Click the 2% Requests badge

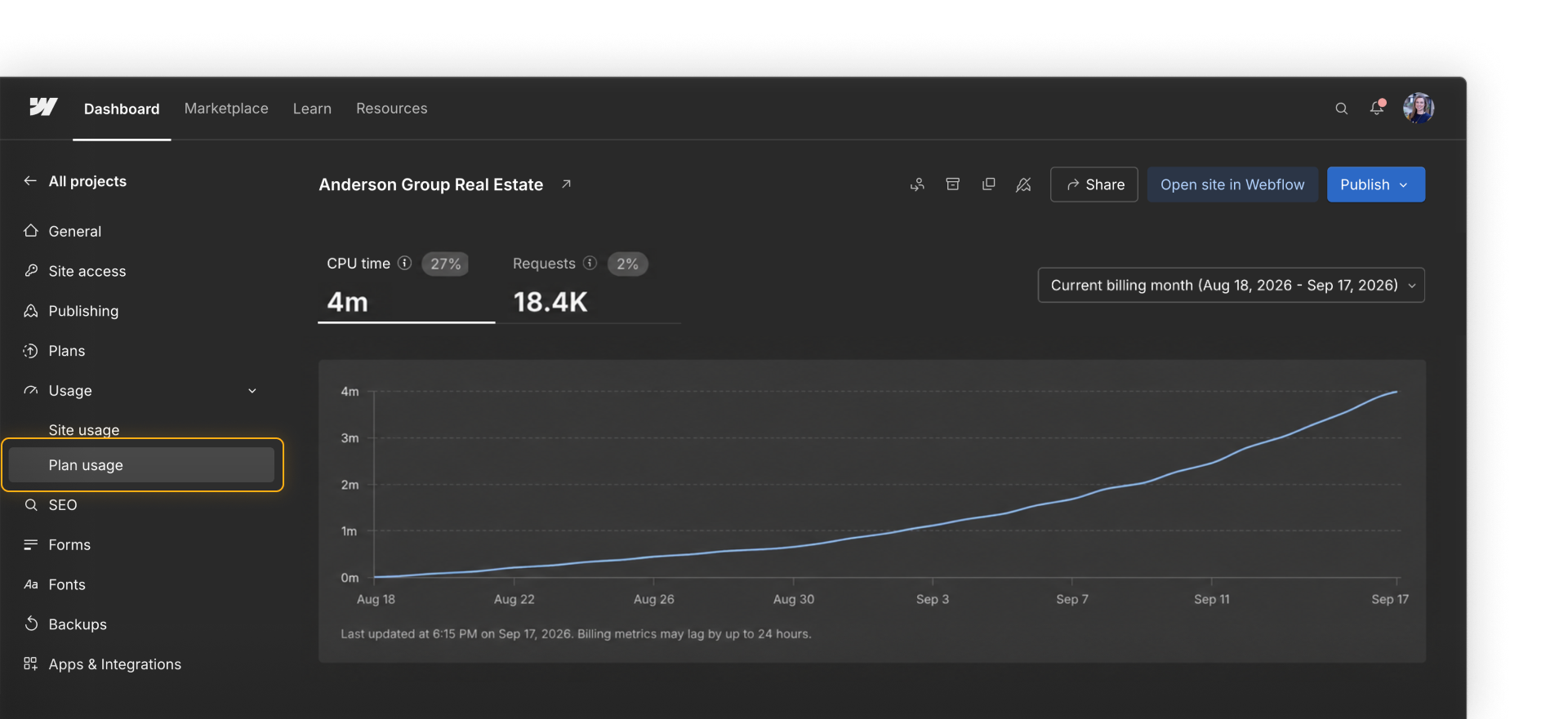tap(628, 264)
